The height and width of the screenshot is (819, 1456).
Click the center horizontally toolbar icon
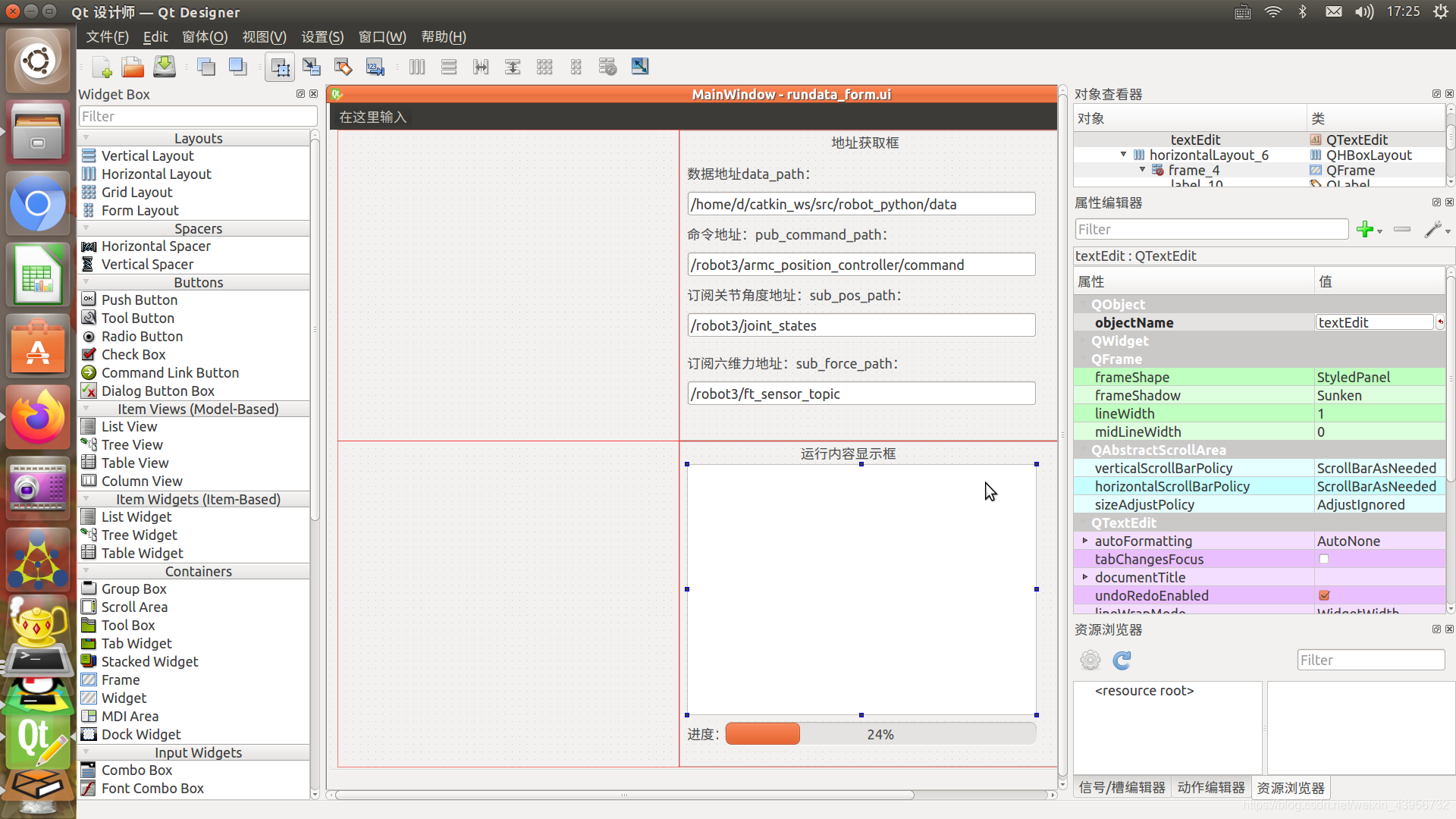[x=480, y=66]
